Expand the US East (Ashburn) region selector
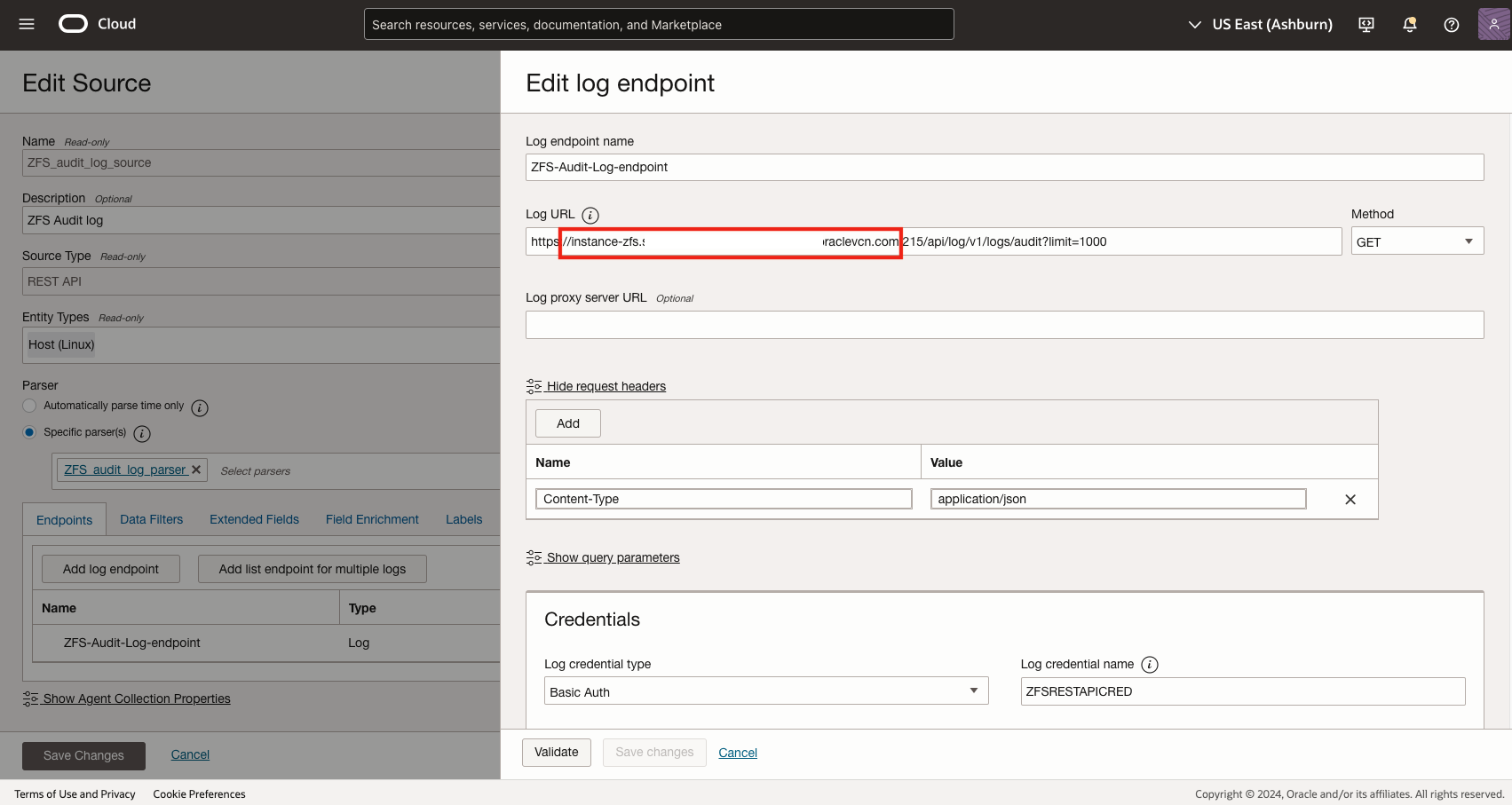This screenshot has height=805, width=1512. [1259, 24]
